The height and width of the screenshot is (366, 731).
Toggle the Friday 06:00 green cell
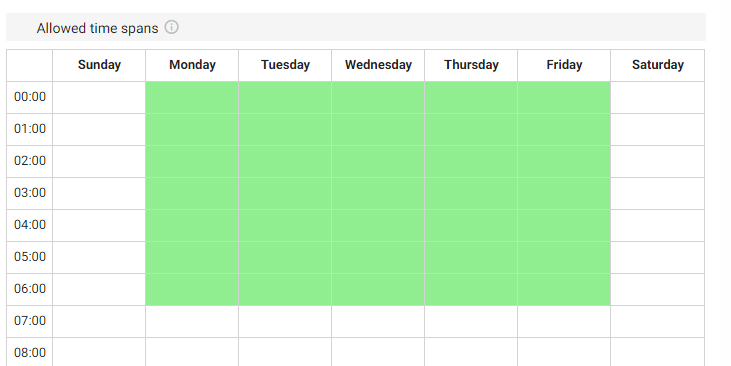coord(564,290)
